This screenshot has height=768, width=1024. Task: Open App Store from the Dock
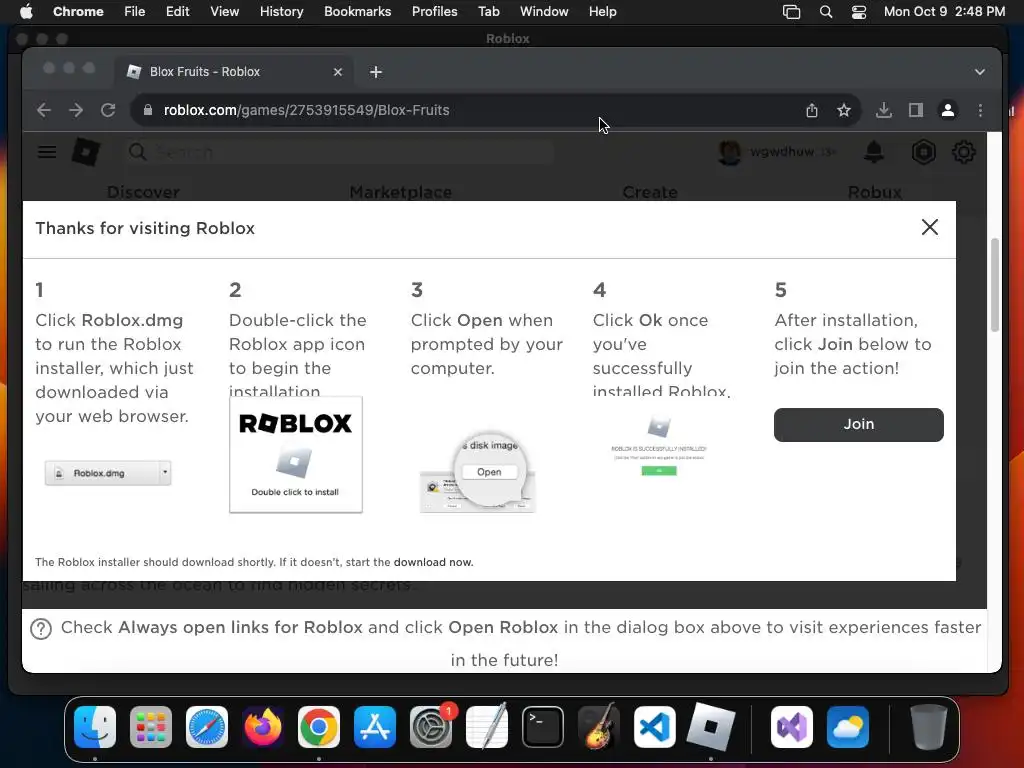click(375, 727)
